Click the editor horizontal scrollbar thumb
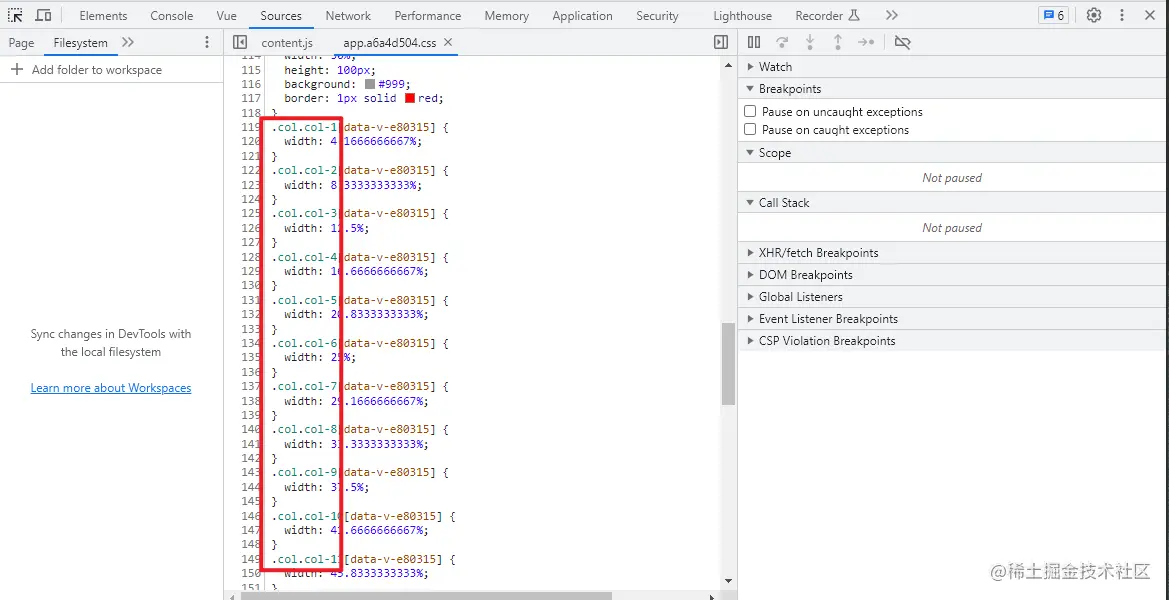The width and height of the screenshot is (1169, 600). [x=426, y=596]
